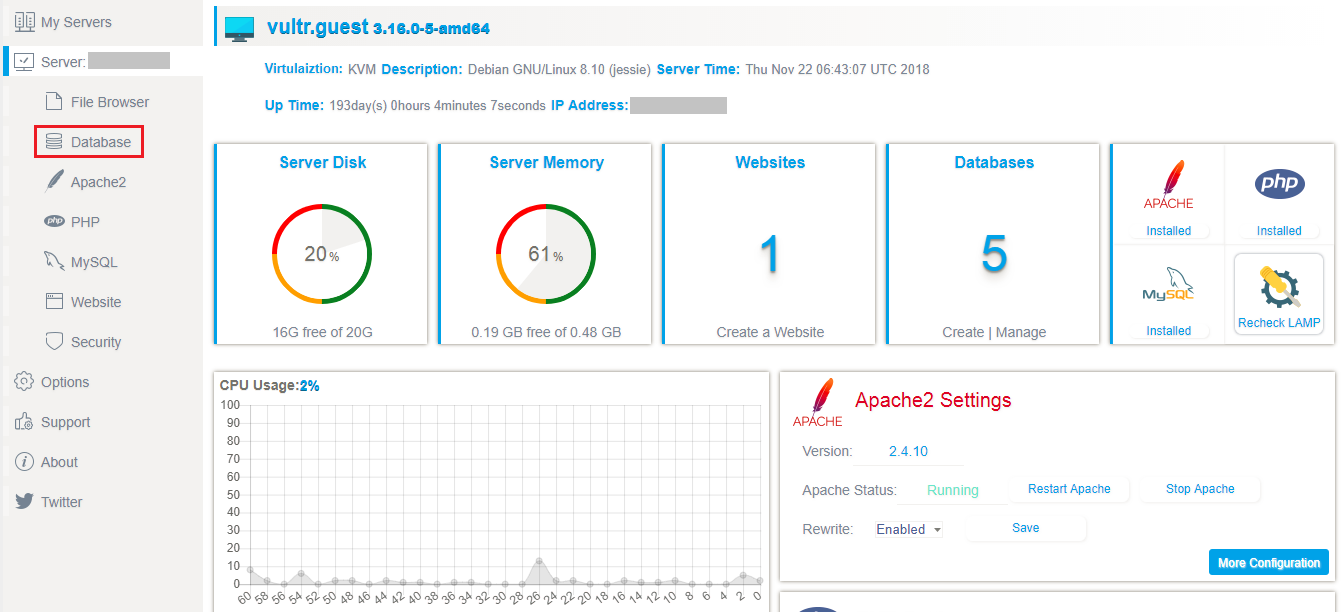The width and height of the screenshot is (1341, 612).
Task: Click the Server Disk usage gauge
Action: click(322, 254)
